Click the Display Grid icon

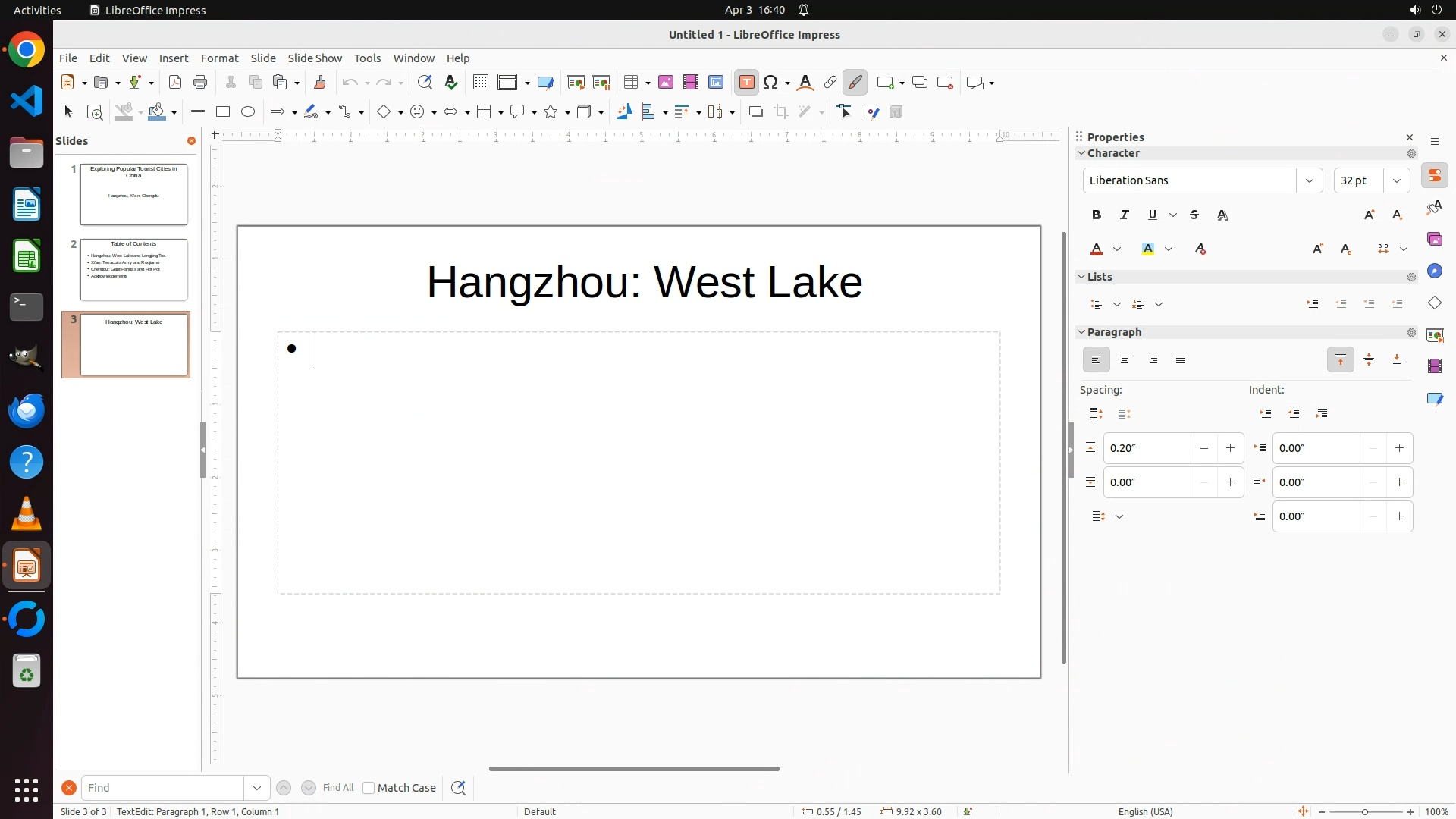pos(480,83)
